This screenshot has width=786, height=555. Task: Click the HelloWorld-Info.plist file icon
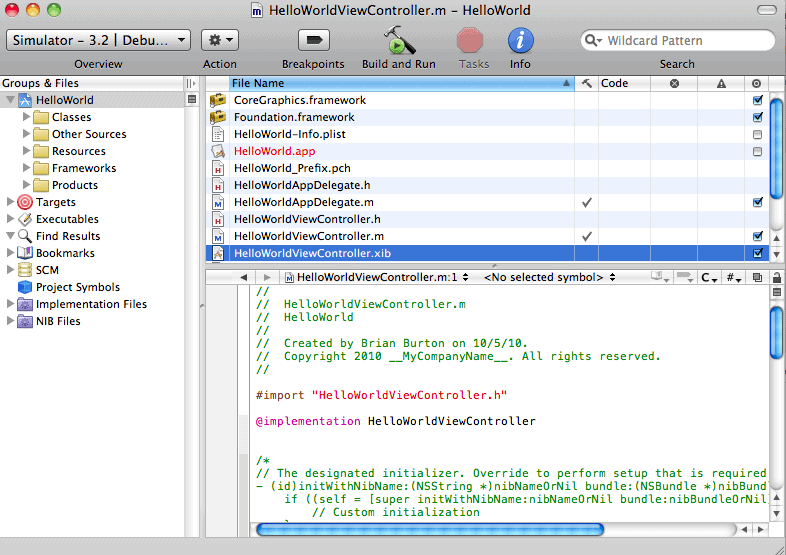click(218, 134)
